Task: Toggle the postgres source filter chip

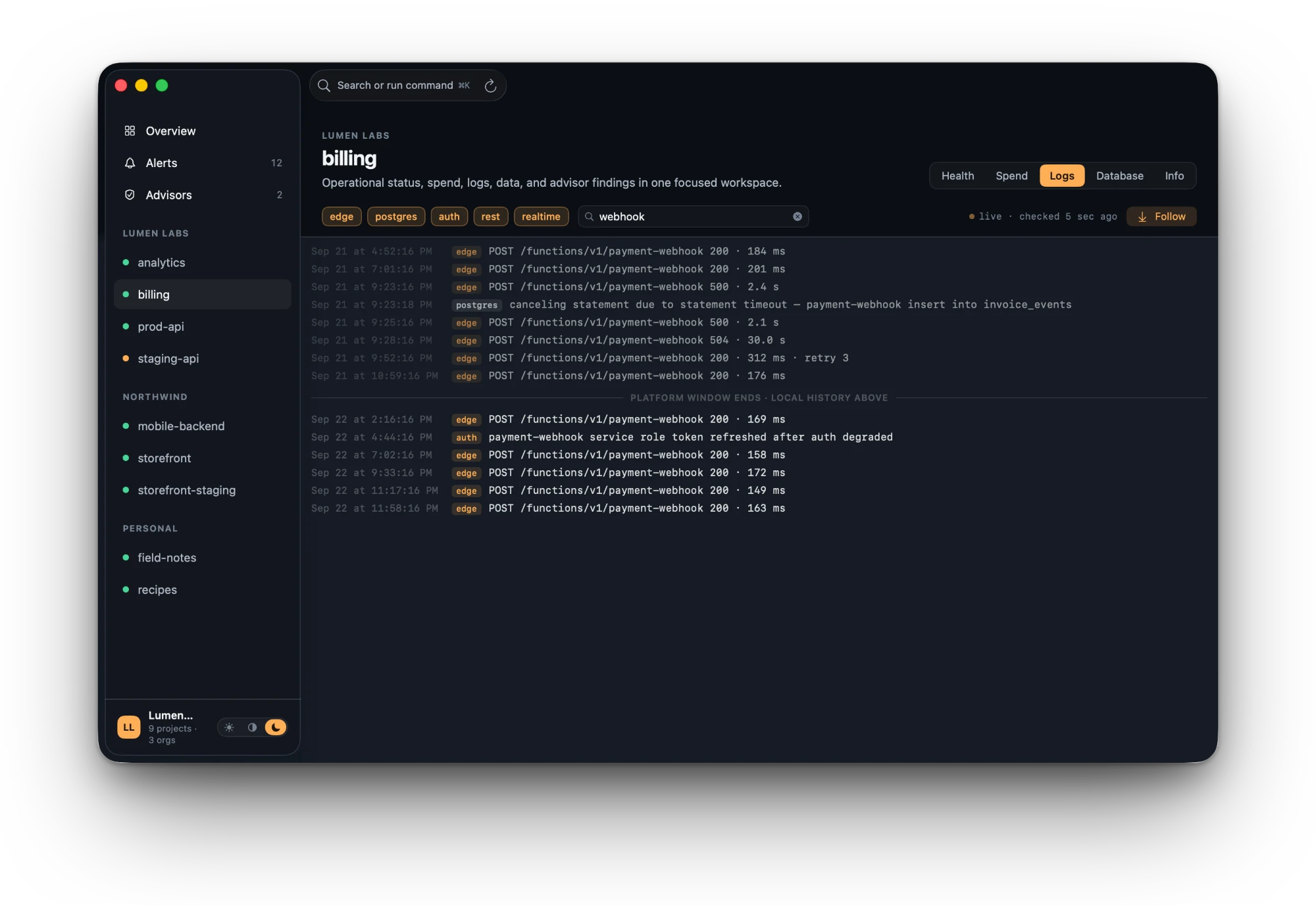Action: coord(396,216)
